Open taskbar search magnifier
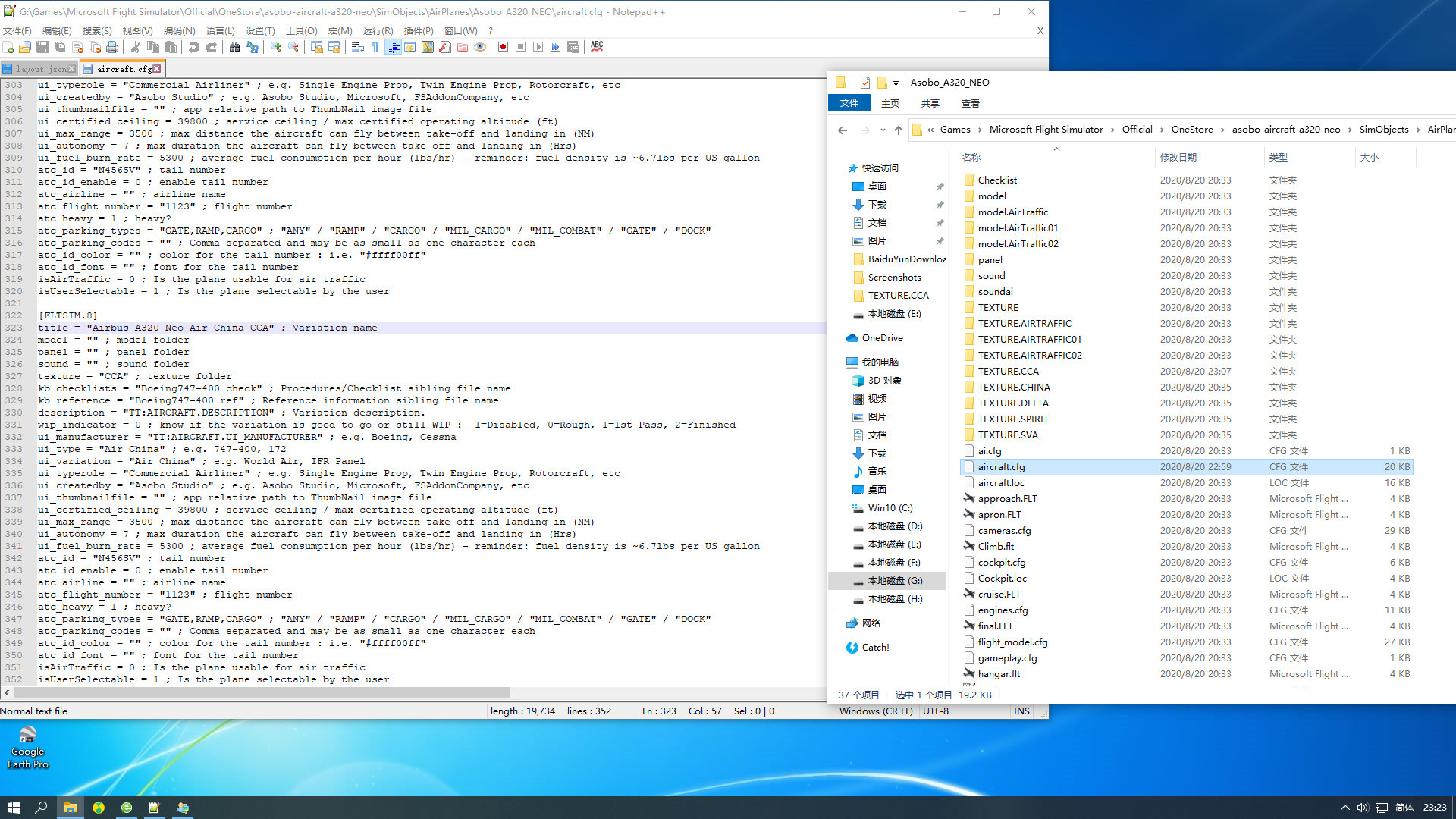 [42, 808]
